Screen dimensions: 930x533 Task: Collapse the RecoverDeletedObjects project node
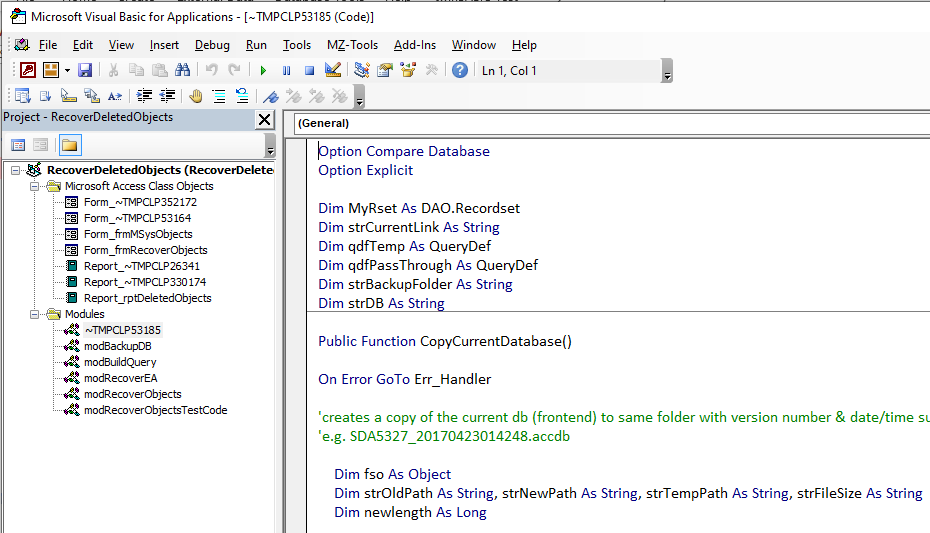coord(15,170)
